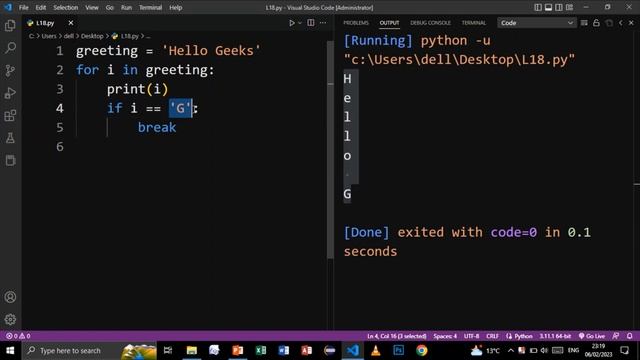
Task: Open the Explorer view in activity bar
Action: tap(10, 26)
